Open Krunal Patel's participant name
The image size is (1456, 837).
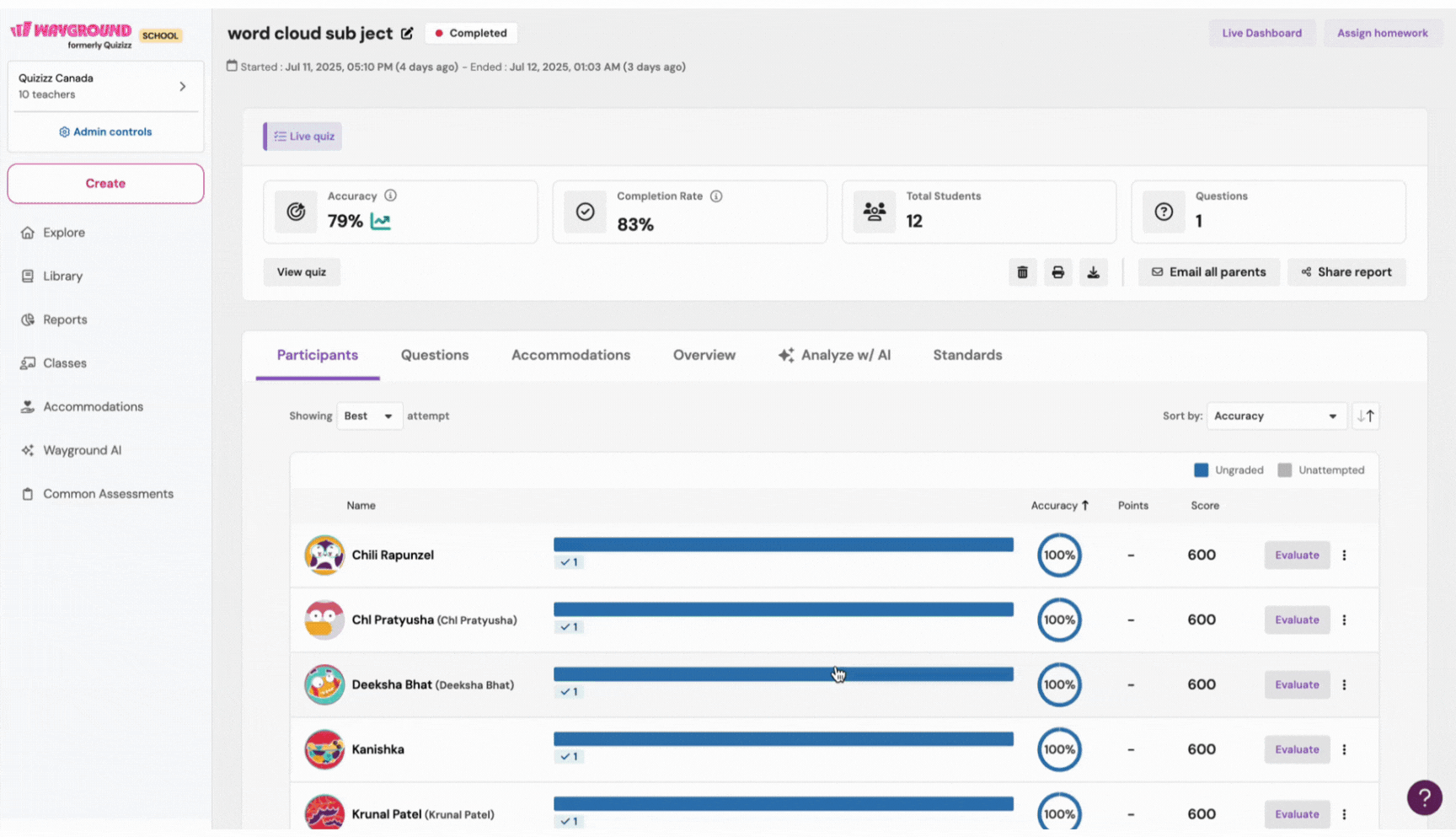423,814
